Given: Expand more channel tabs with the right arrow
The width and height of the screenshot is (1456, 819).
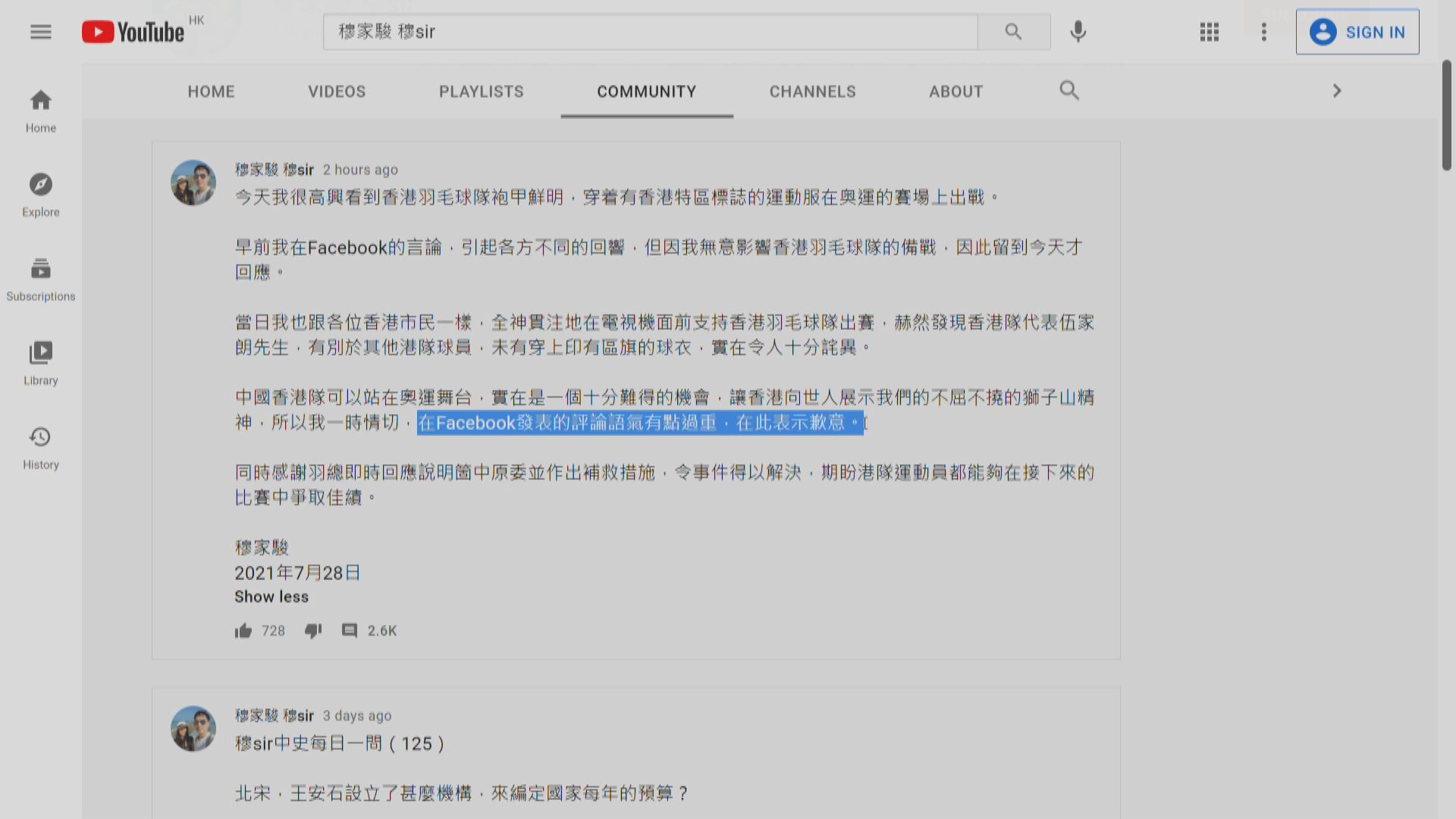Looking at the screenshot, I should tap(1336, 90).
